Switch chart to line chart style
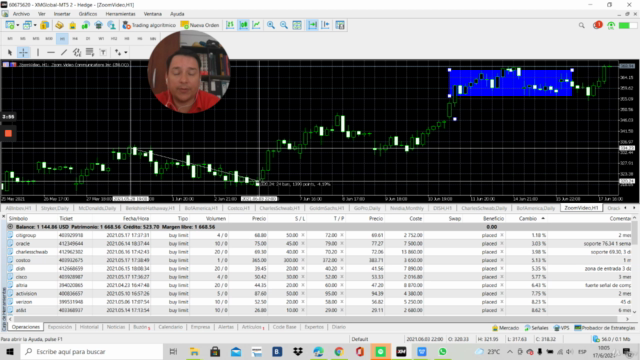This screenshot has width=640, height=360. (256, 25)
